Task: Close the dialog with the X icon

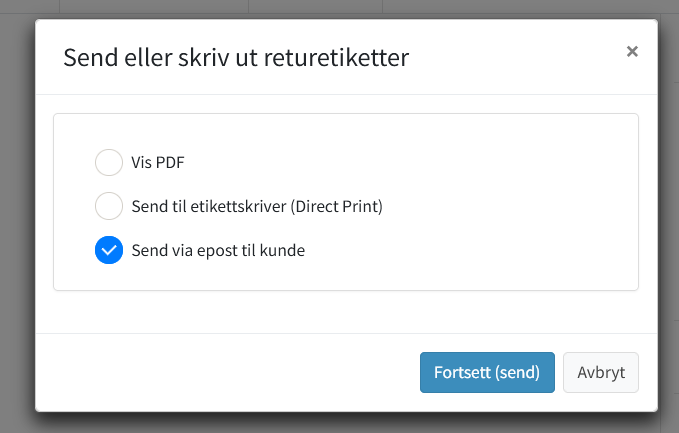Action: coord(632,52)
